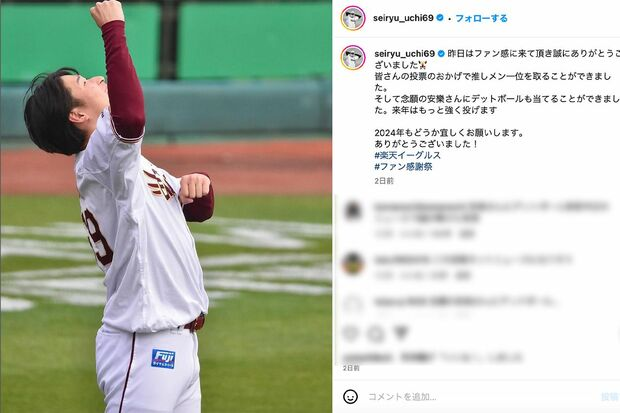620x413 pixels.
Task: Click the 2日前 timestamp under caption
Action: click(x=384, y=181)
